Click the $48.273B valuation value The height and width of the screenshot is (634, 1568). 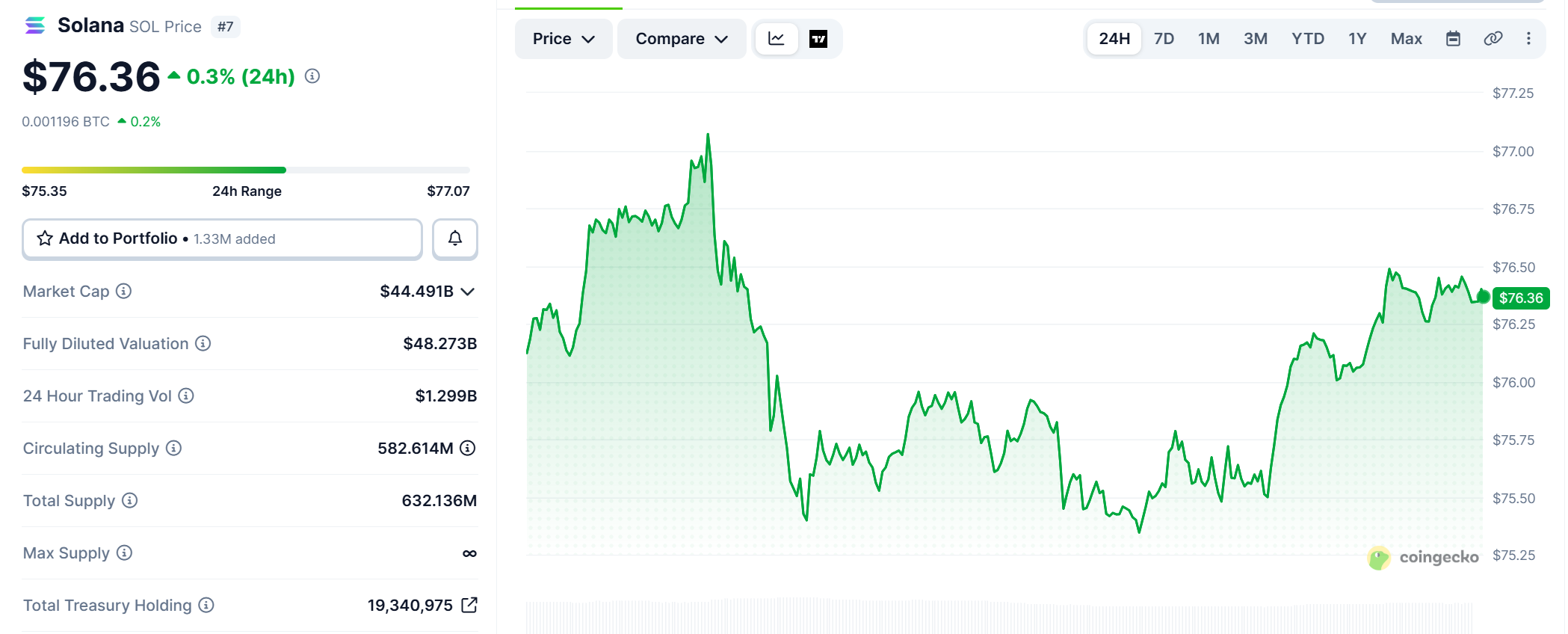coord(440,343)
